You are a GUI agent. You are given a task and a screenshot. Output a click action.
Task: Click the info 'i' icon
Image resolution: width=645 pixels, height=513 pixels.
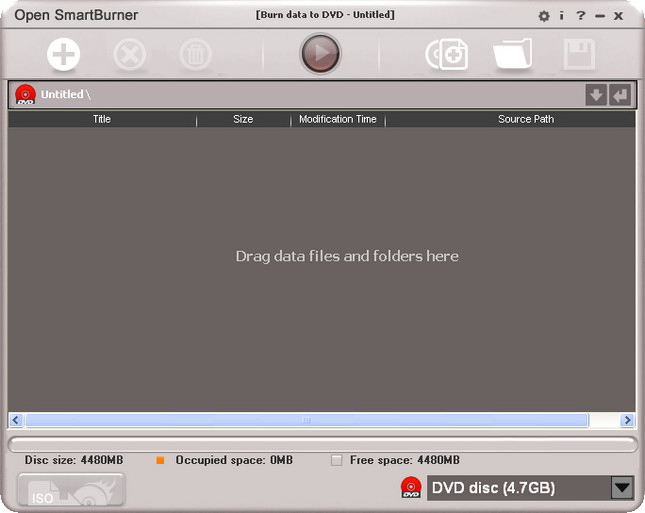[x=562, y=16]
